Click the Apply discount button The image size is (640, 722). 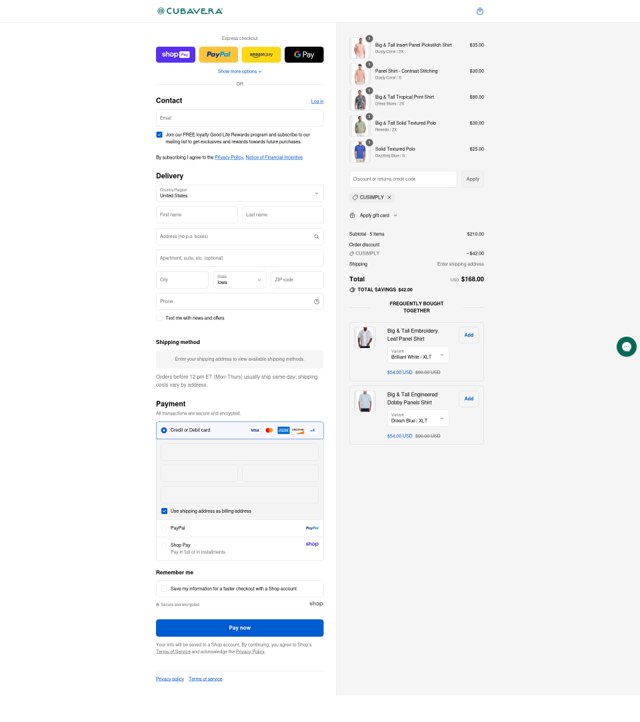click(472, 179)
